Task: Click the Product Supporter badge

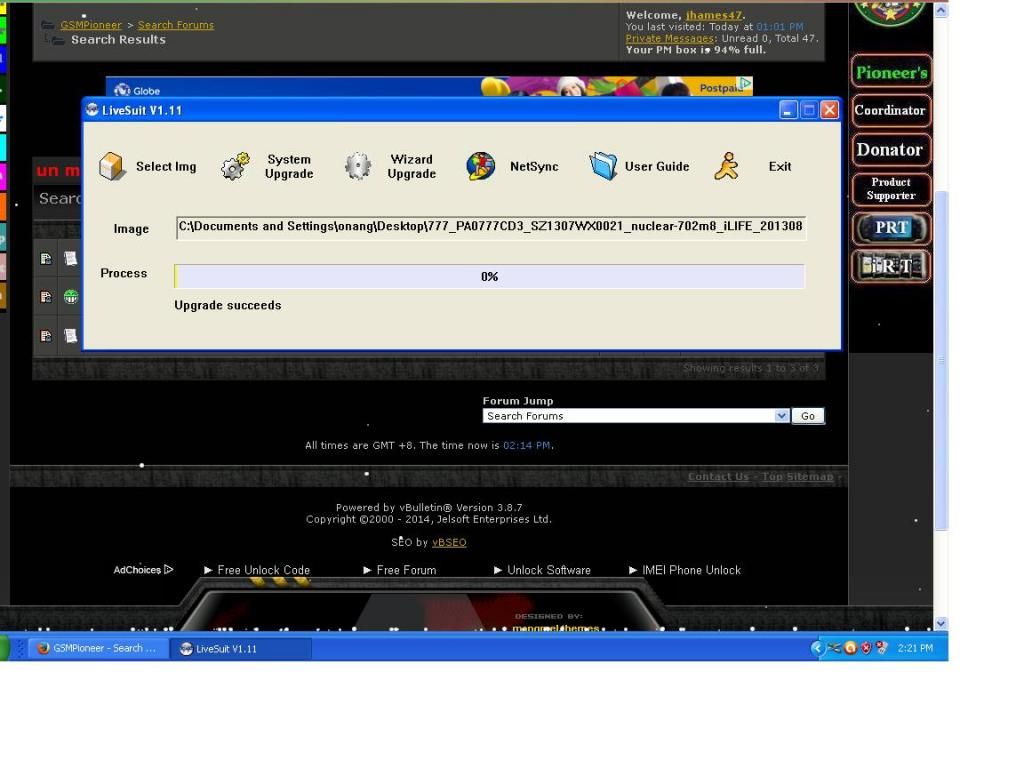Action: click(891, 189)
